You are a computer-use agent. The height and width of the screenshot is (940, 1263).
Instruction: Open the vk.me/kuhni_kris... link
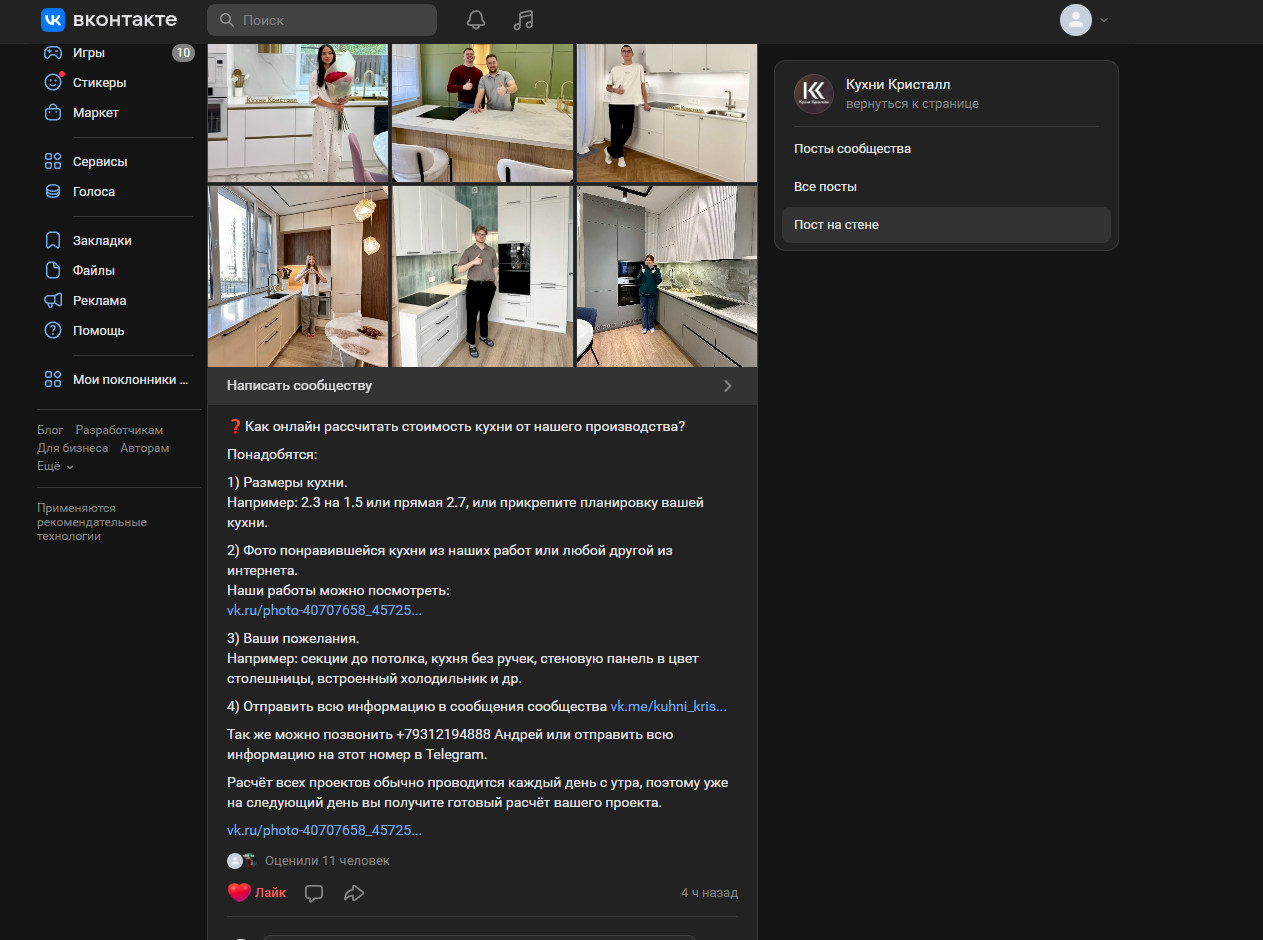pos(668,706)
